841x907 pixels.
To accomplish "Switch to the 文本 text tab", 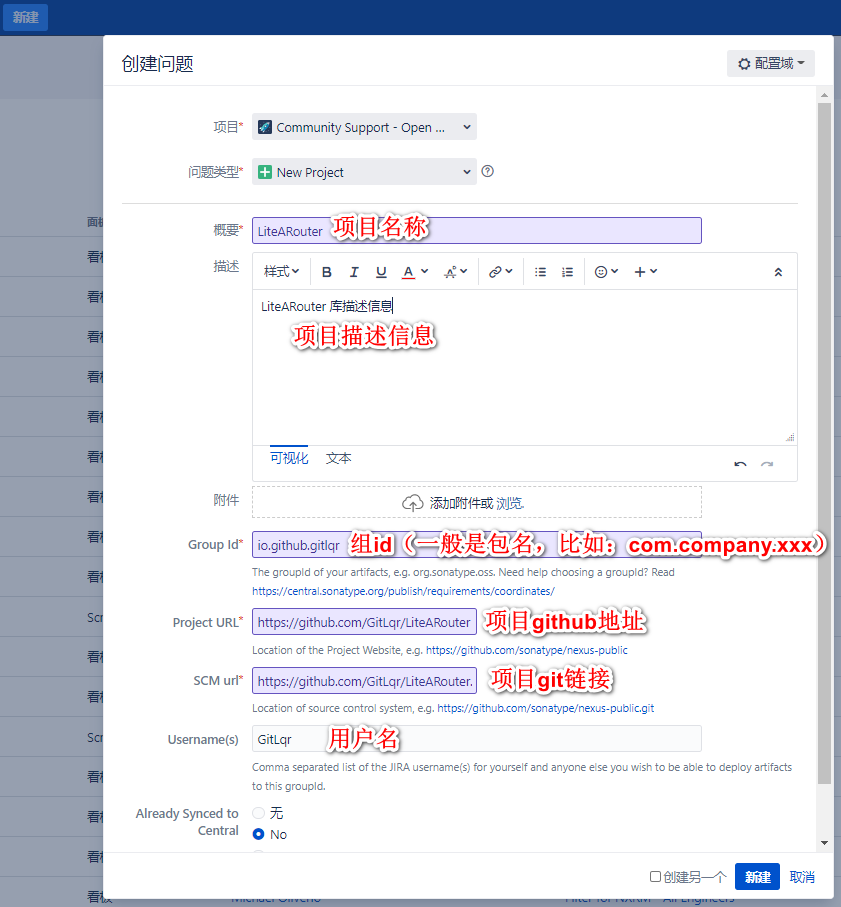I will (x=338, y=458).
